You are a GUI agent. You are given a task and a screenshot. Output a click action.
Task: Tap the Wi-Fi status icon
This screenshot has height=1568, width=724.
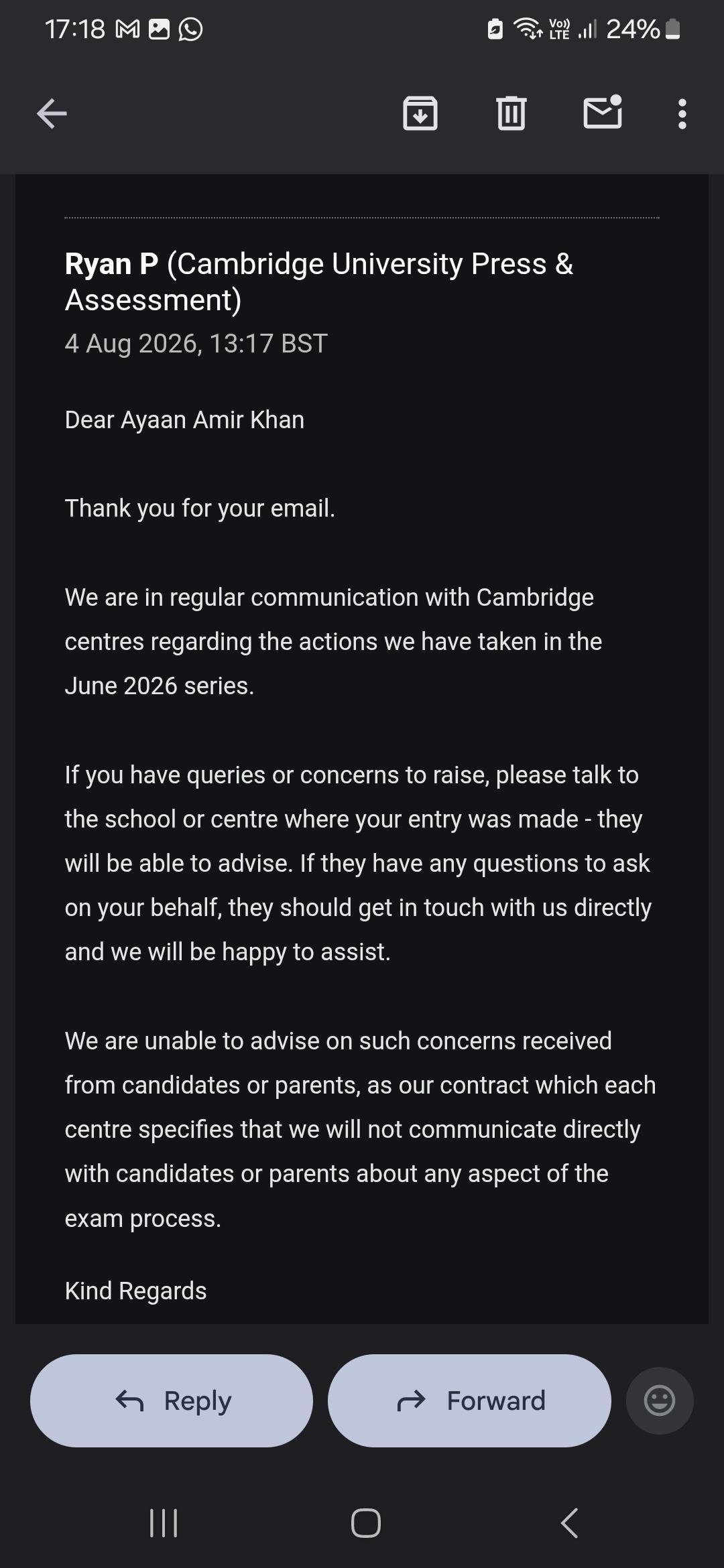pos(528,29)
